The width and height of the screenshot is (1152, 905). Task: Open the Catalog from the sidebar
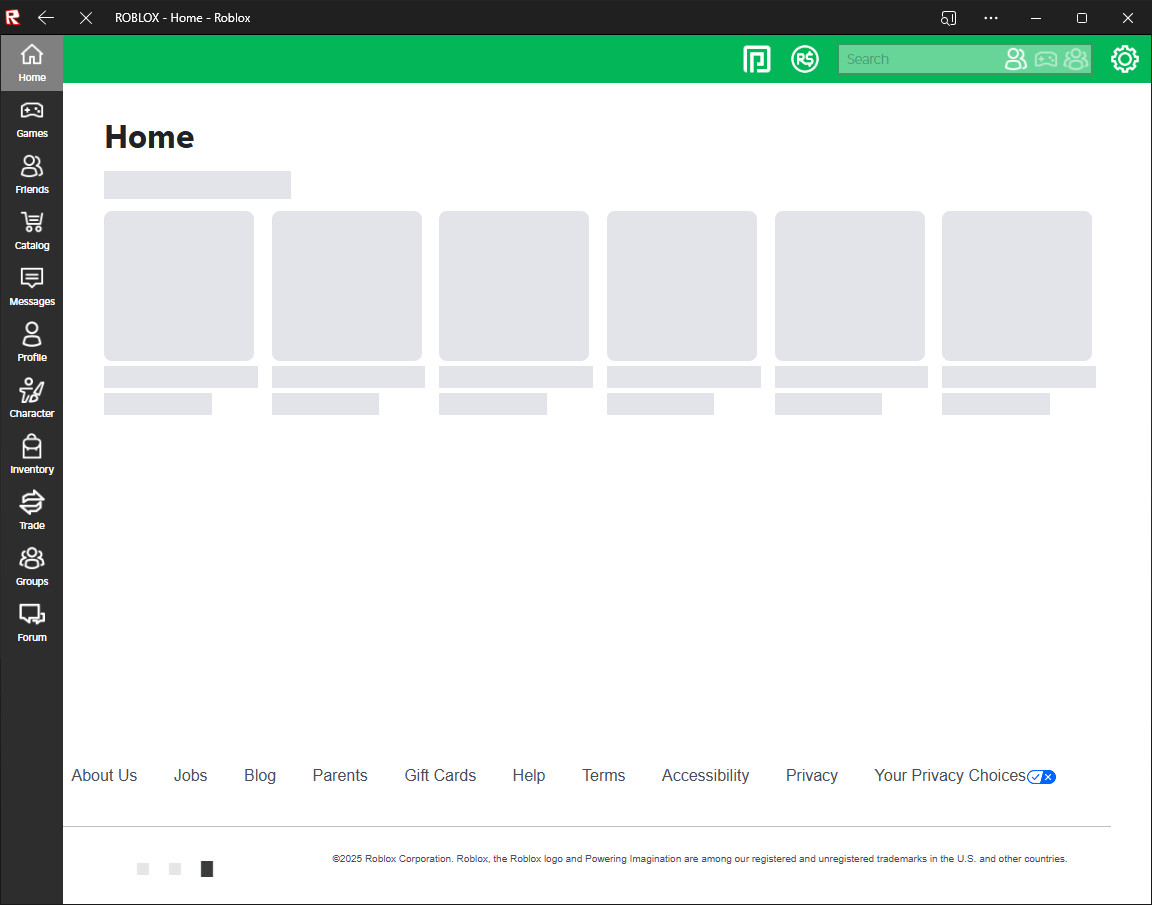coord(31,230)
